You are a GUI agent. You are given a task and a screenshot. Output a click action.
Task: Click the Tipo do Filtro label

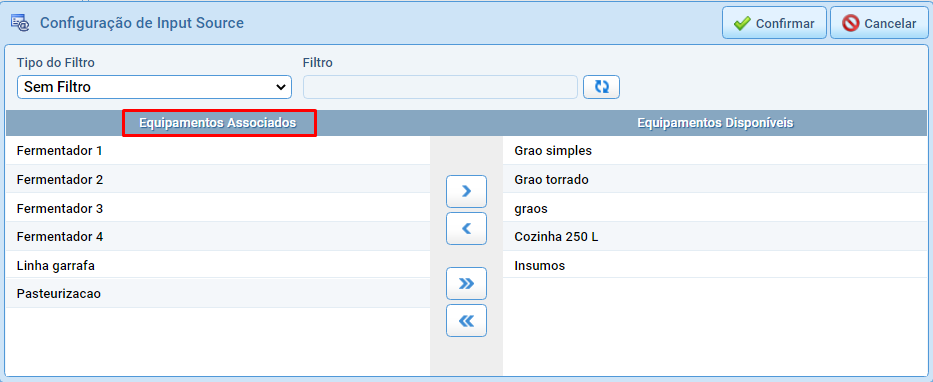point(56,62)
